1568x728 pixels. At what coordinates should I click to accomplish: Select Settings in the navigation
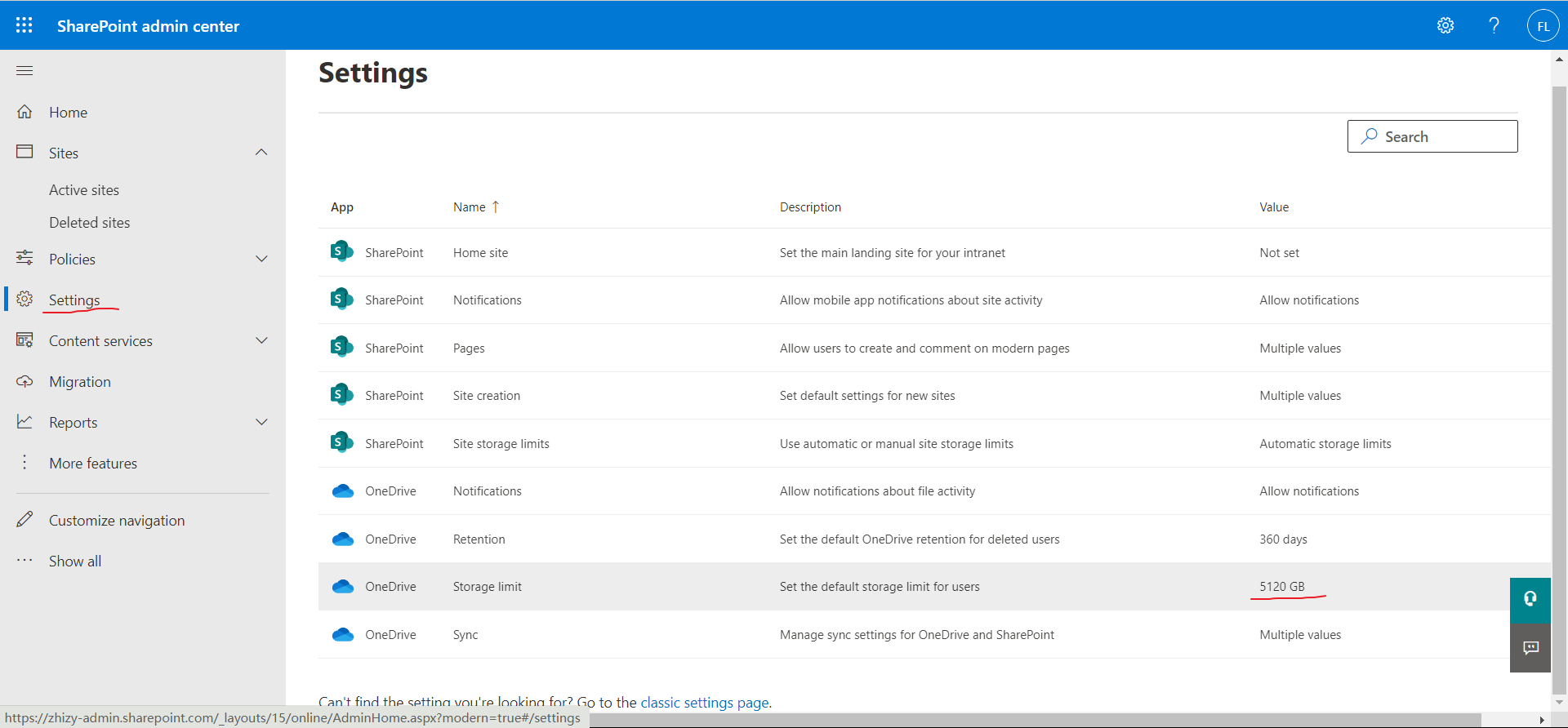74,300
